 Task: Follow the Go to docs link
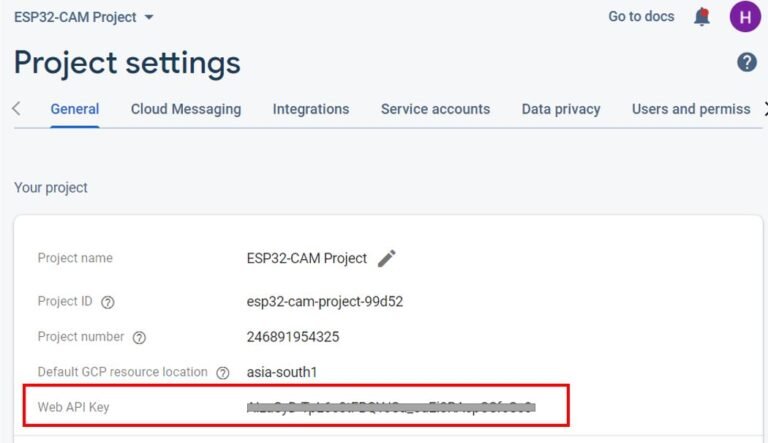[641, 17]
